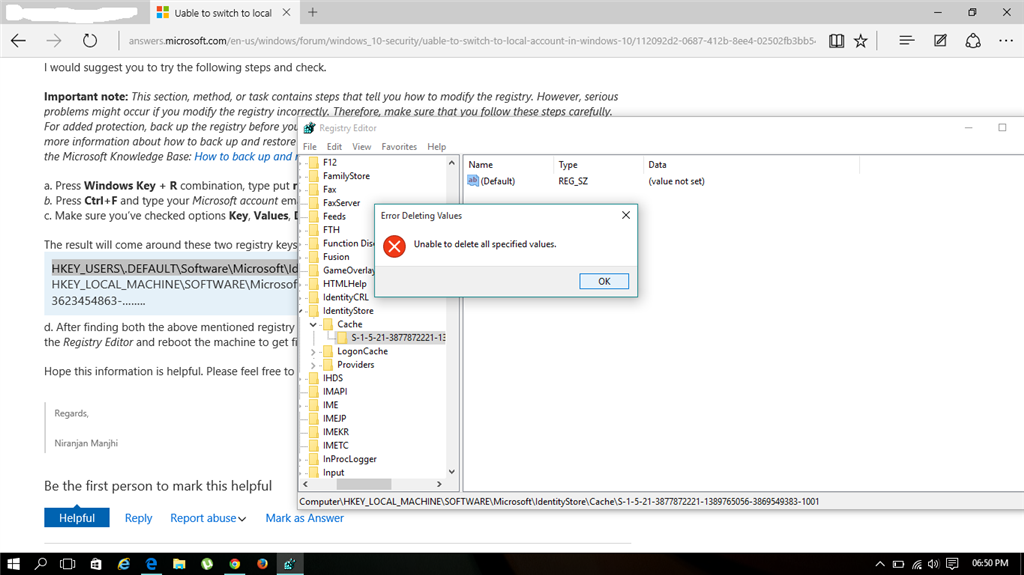
Task: Open the Edge Share icon
Action: point(973,41)
